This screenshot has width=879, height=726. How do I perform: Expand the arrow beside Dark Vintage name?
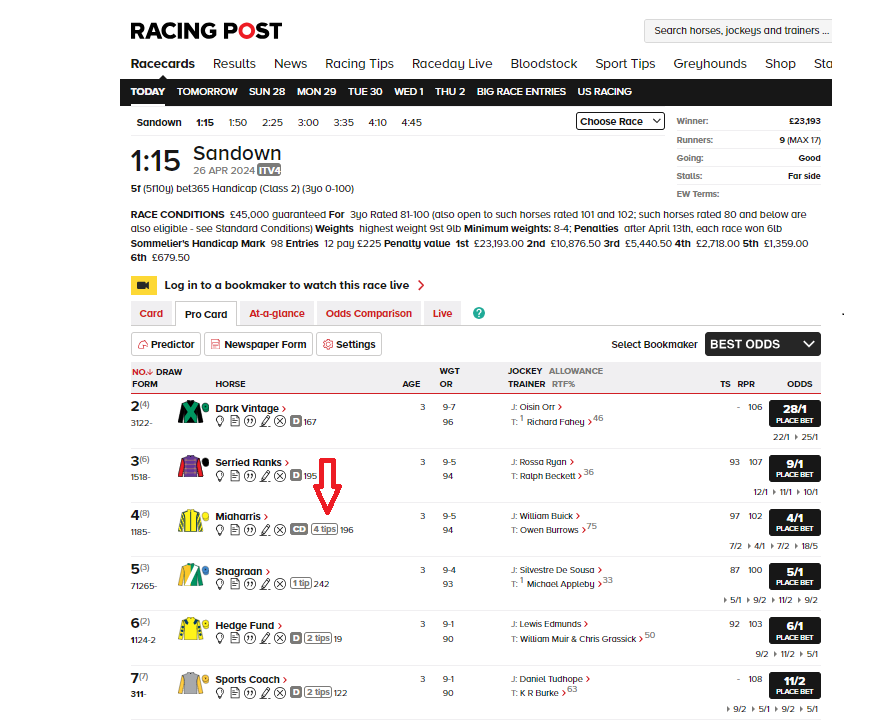[x=284, y=409]
